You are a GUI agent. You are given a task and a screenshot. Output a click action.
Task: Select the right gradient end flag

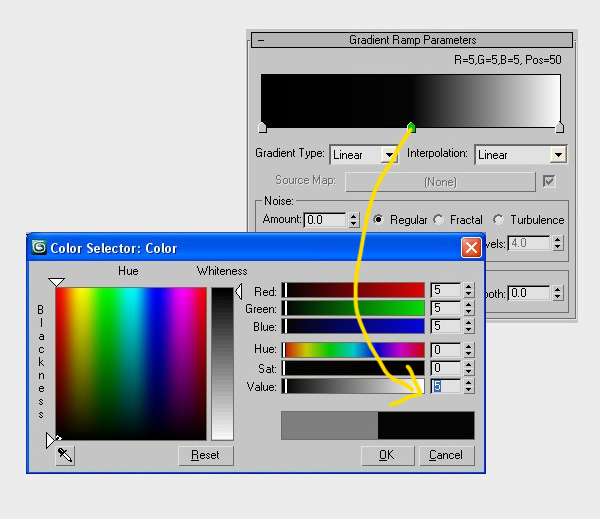tap(559, 128)
